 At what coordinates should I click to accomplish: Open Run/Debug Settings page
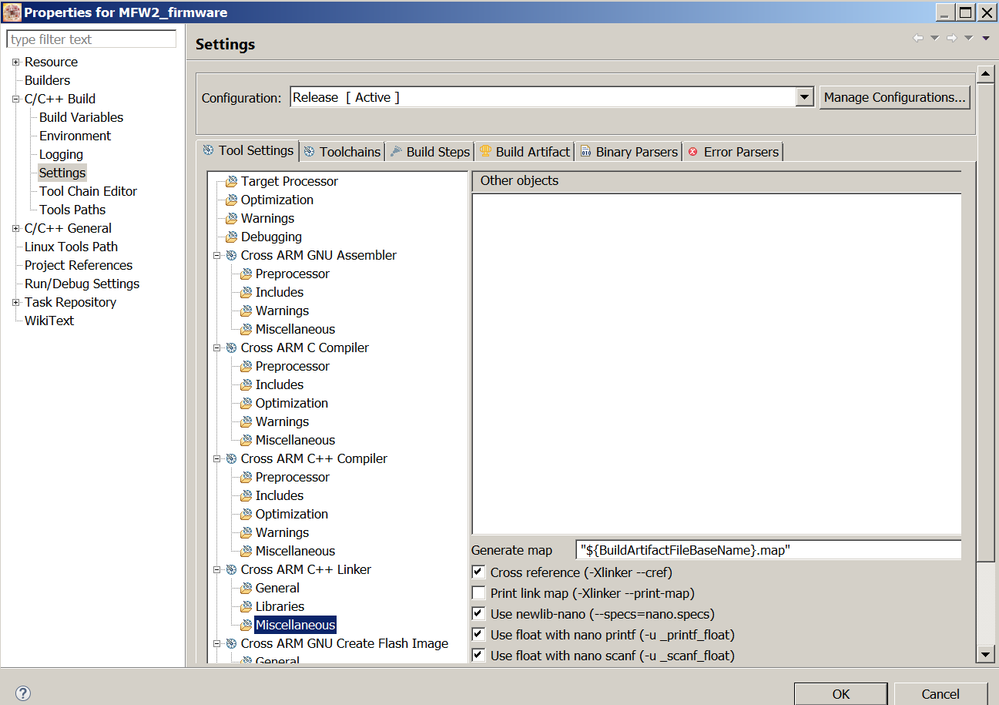pos(82,283)
